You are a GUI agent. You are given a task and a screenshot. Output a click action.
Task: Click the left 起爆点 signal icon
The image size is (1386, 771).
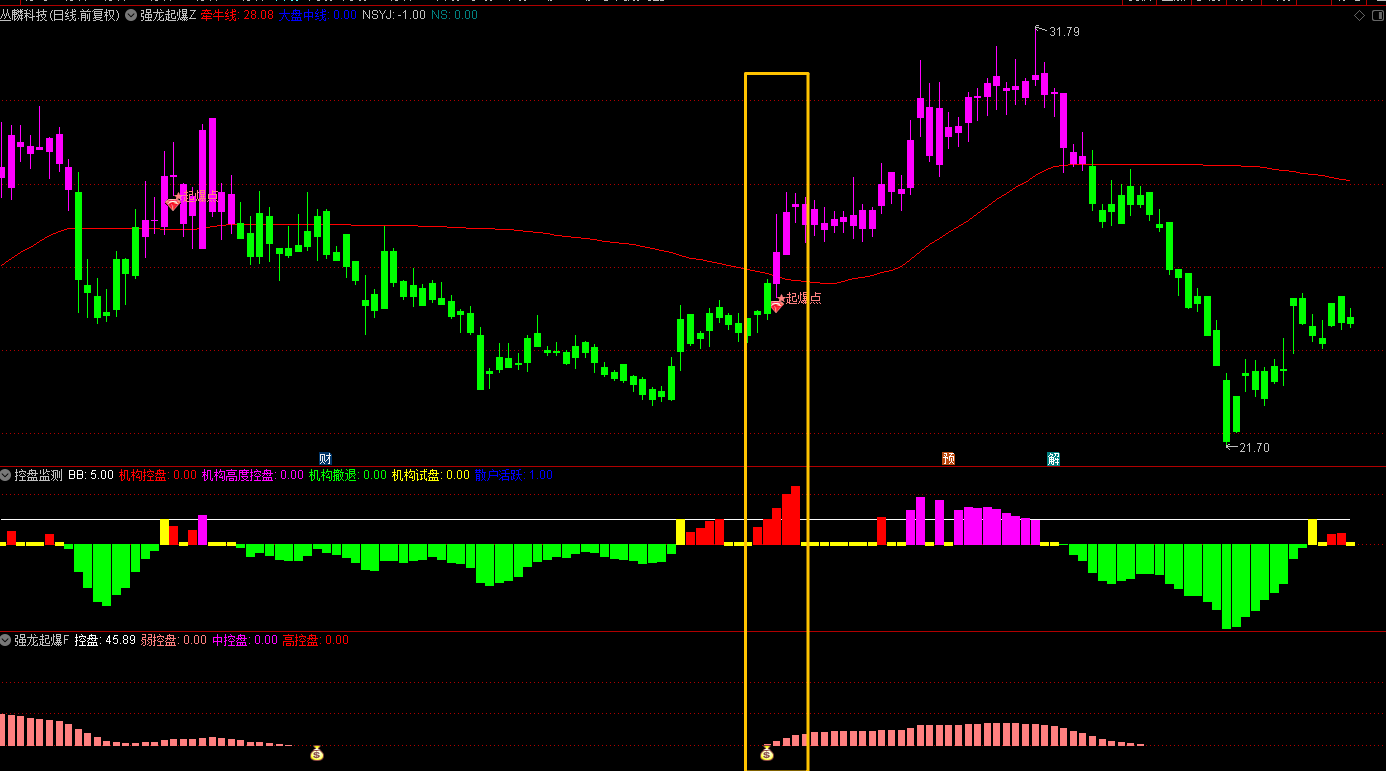point(173,203)
